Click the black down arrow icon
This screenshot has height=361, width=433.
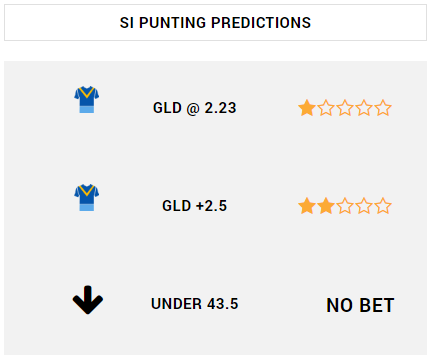88,300
